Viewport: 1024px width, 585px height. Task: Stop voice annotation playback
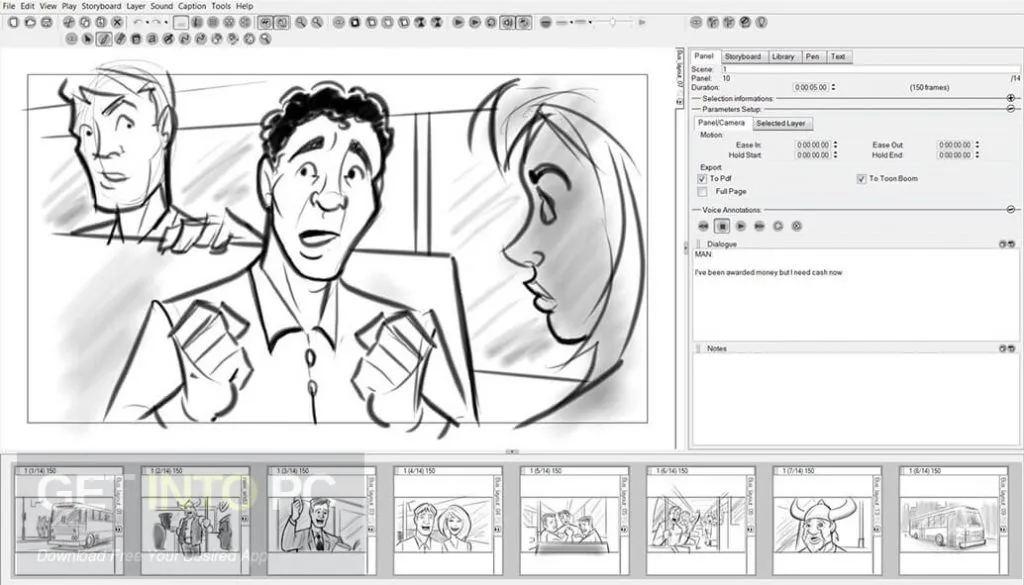click(x=720, y=226)
